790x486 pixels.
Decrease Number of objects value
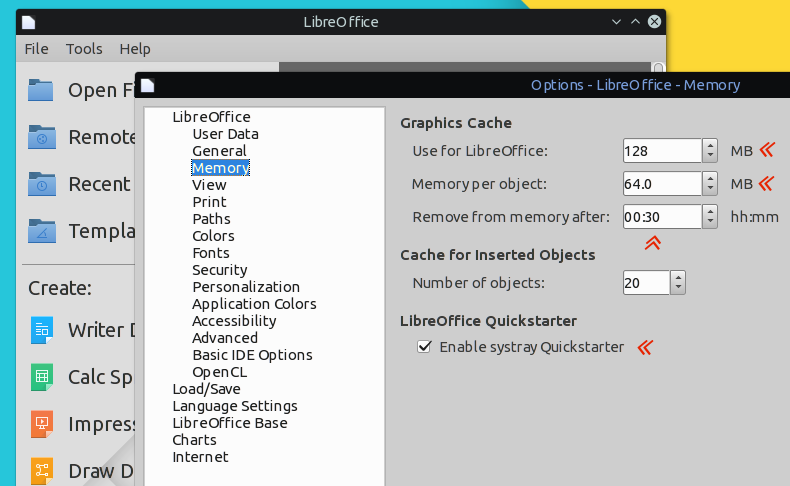pyautogui.click(x=678, y=289)
